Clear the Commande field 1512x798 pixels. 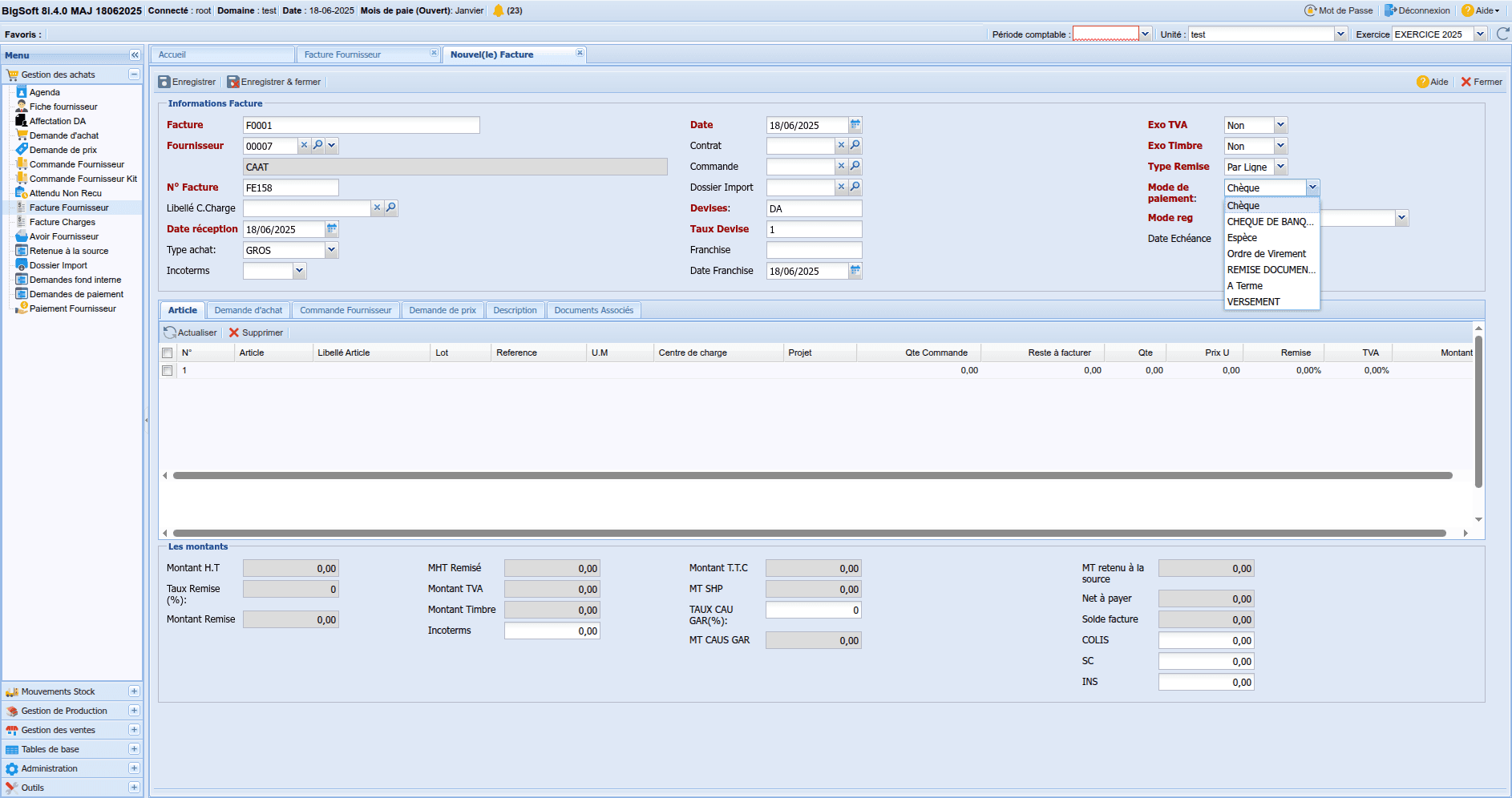841,166
